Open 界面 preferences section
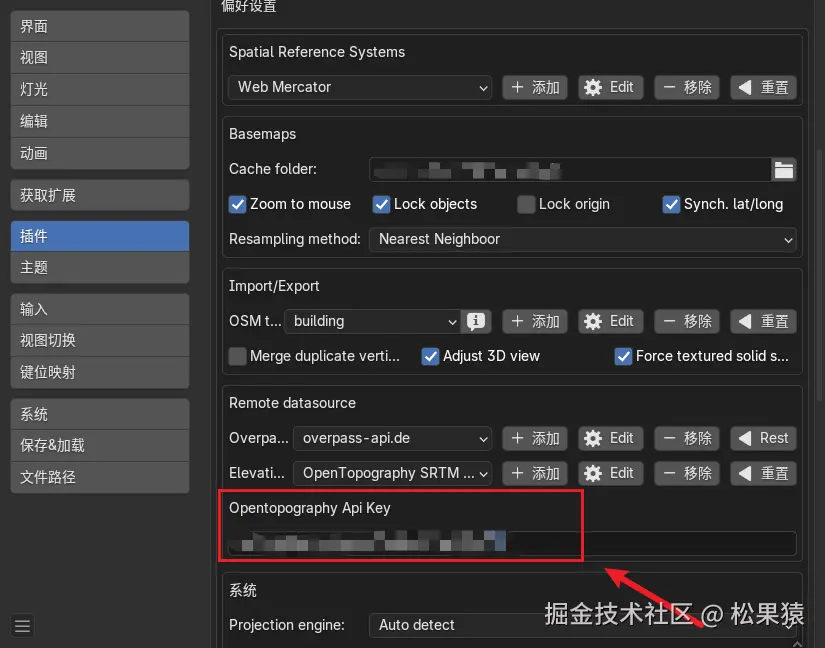This screenshot has height=648, width=825. pyautogui.click(x=100, y=26)
